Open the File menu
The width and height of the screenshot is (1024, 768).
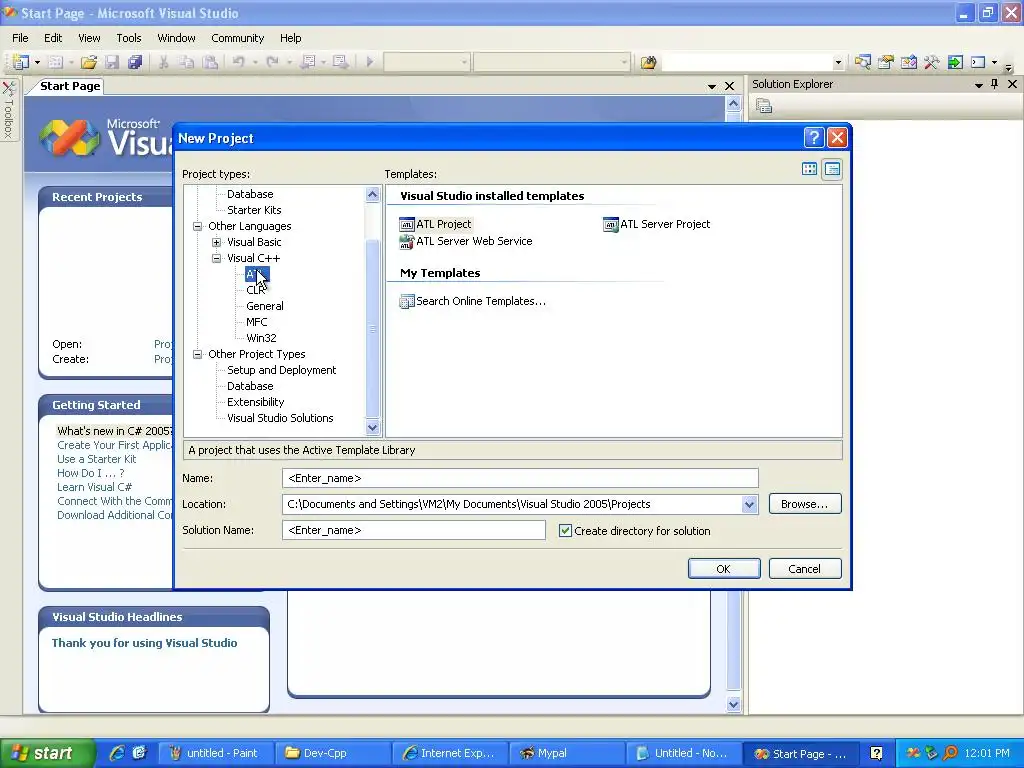click(x=20, y=38)
